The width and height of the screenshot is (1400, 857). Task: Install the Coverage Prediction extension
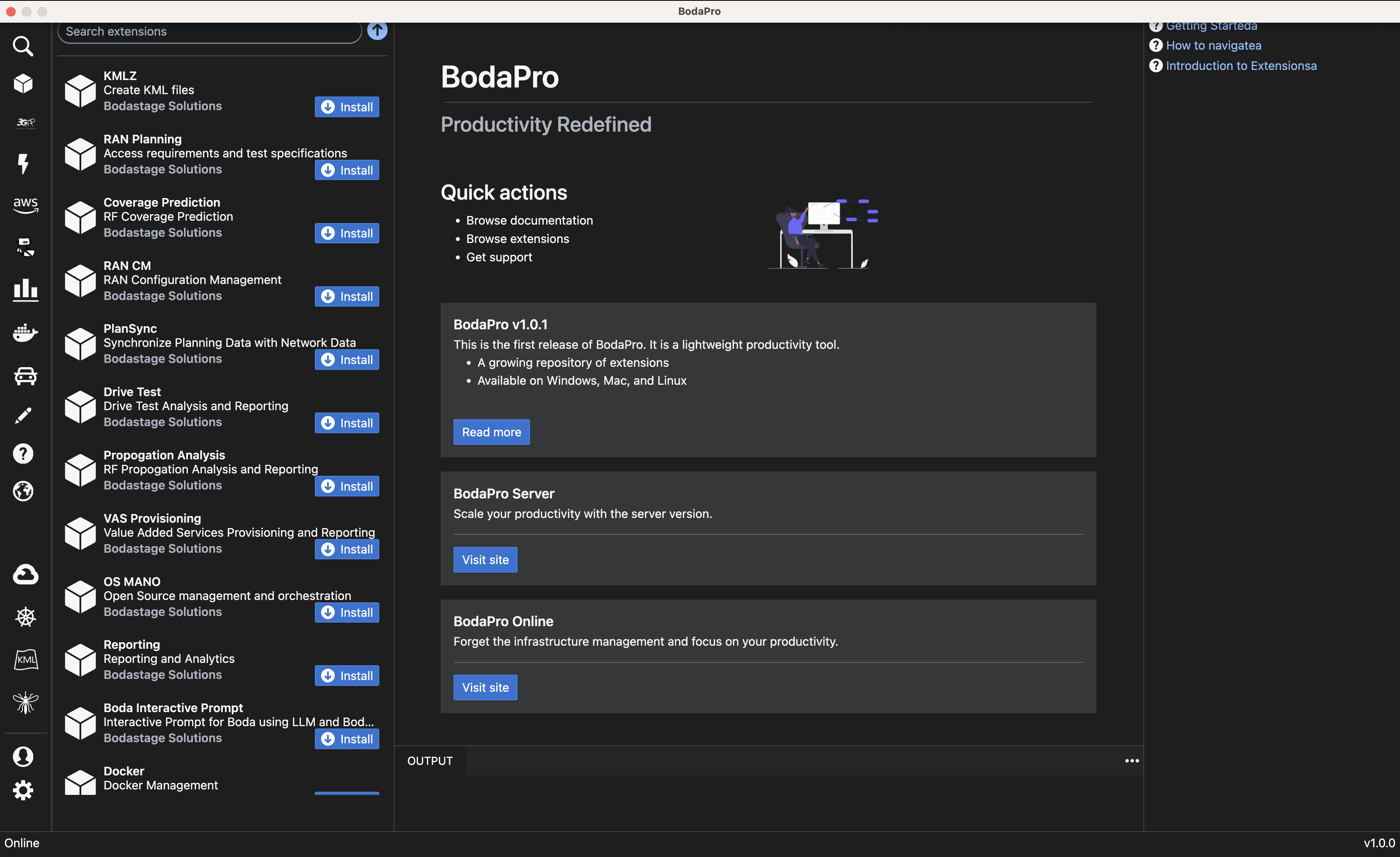pyautogui.click(x=346, y=233)
